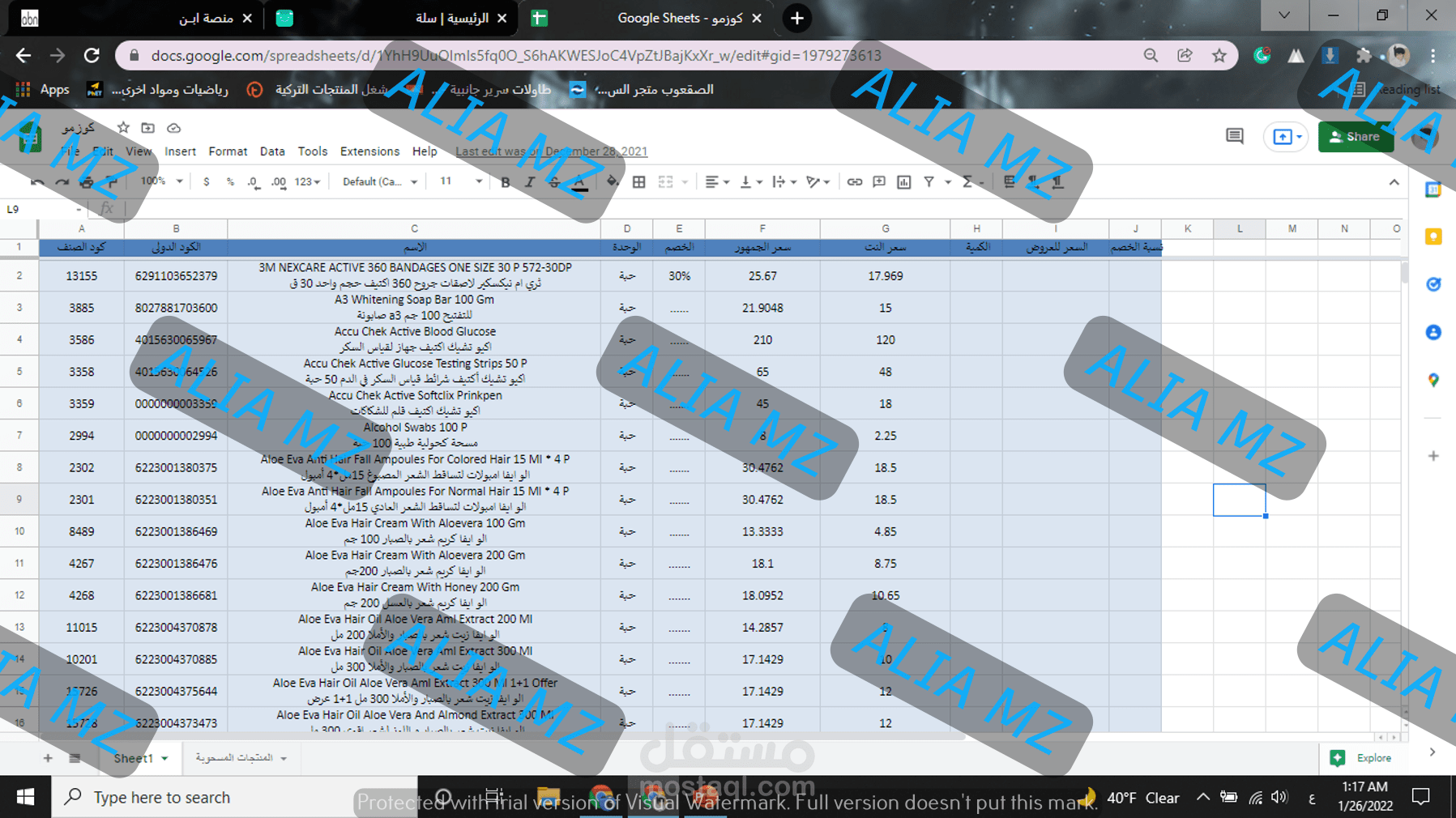Open the Help menu

click(425, 151)
